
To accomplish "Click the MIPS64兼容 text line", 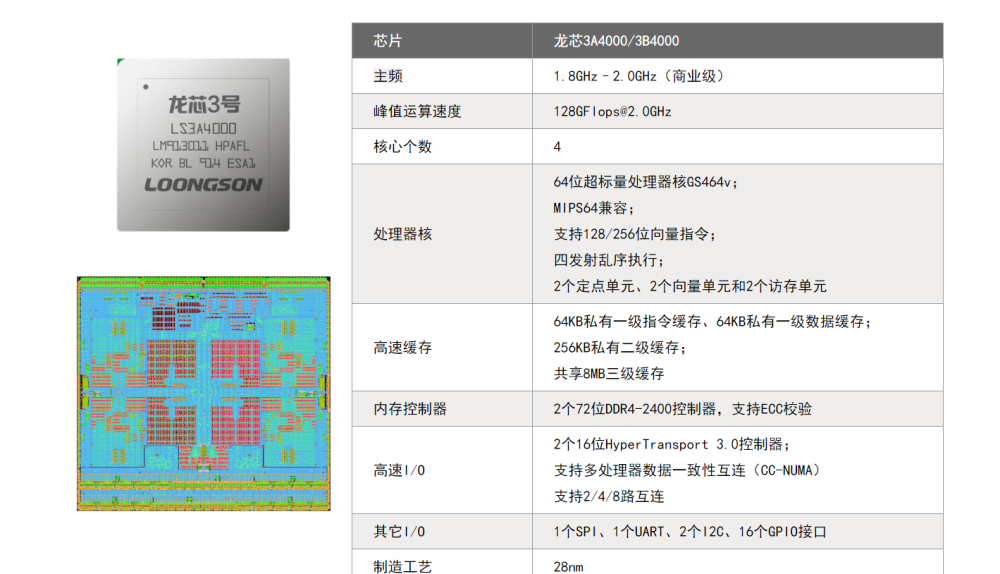I will click(x=594, y=208).
